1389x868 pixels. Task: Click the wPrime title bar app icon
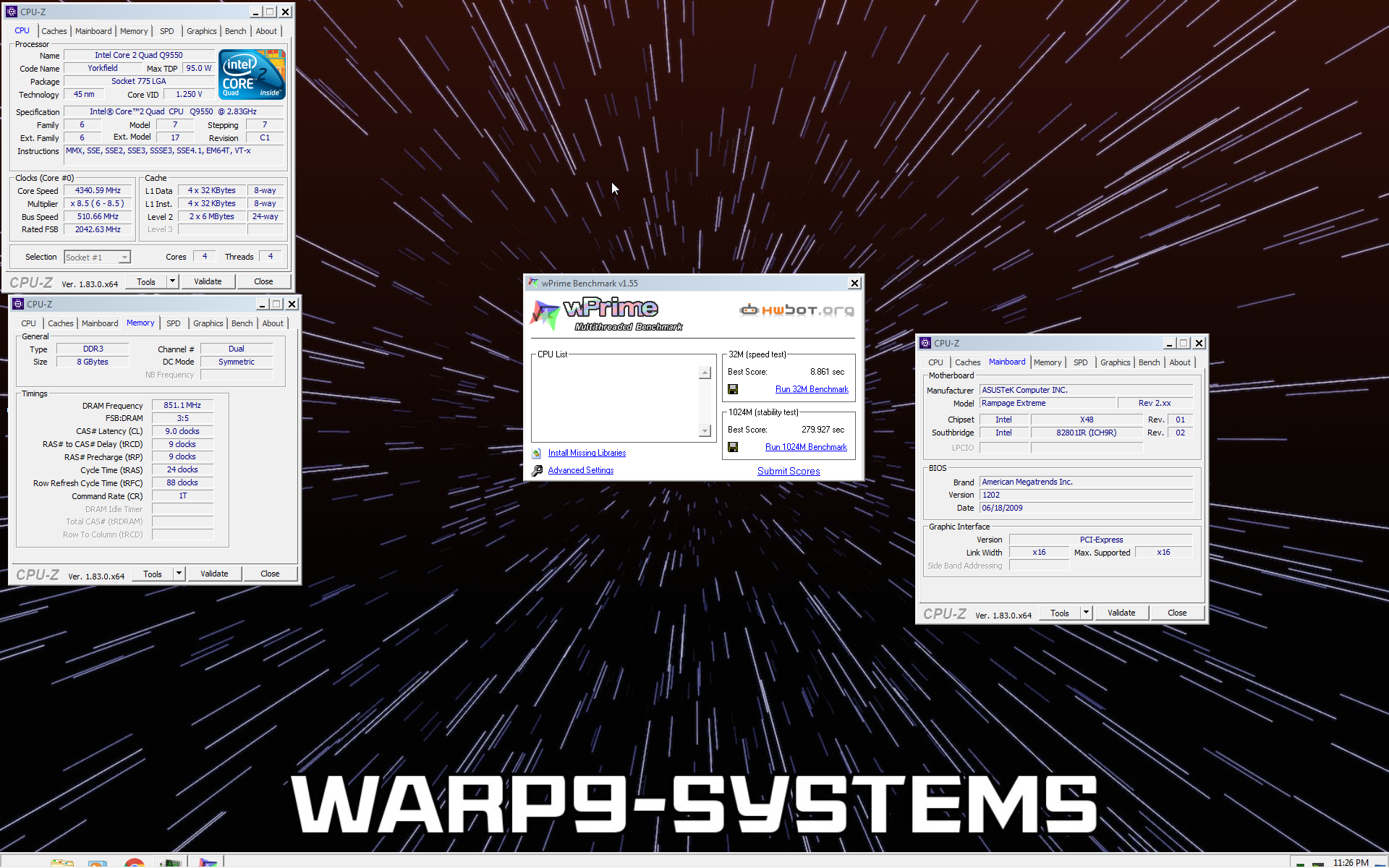click(533, 283)
